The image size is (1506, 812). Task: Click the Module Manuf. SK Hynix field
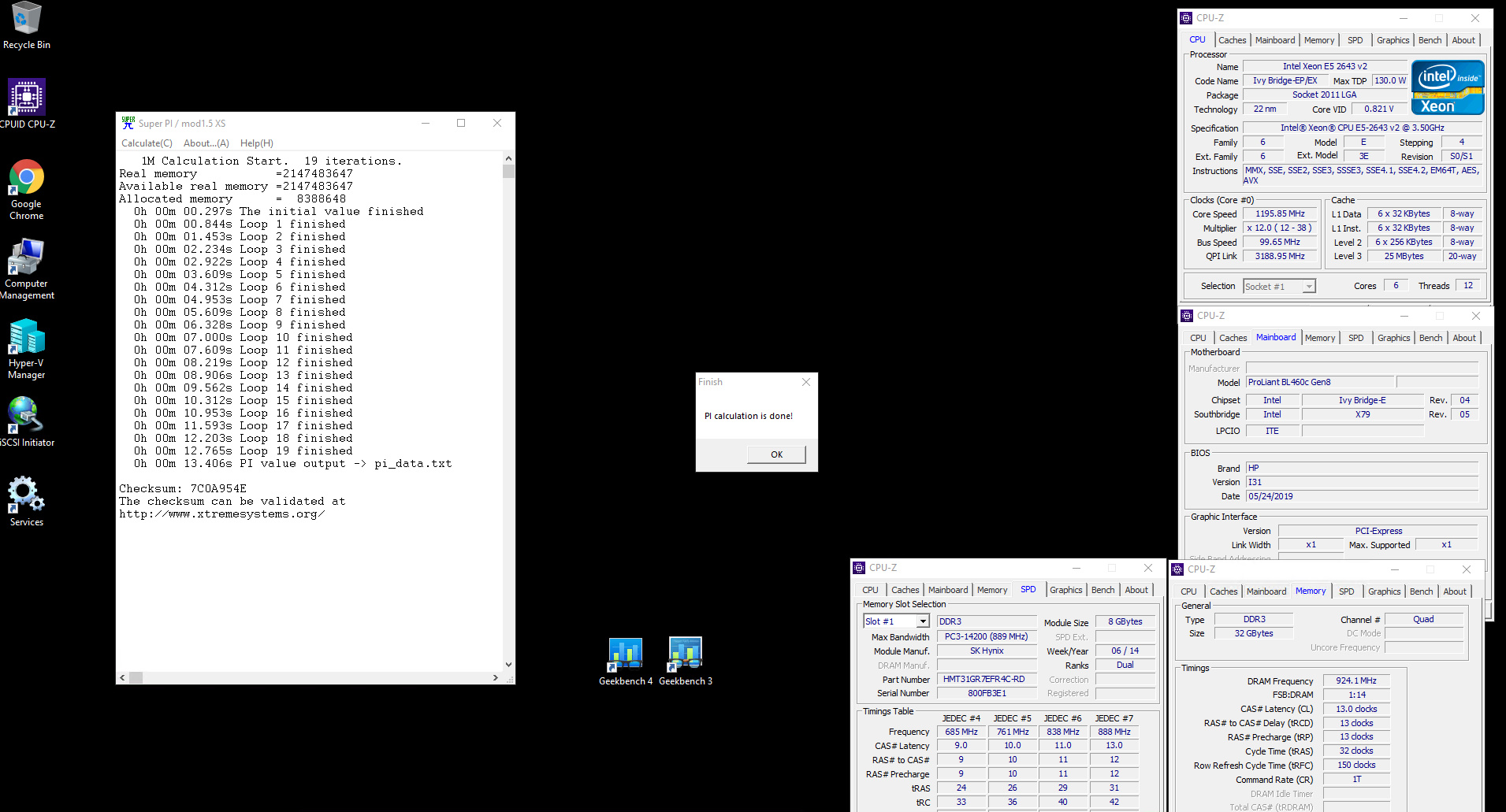(986, 651)
